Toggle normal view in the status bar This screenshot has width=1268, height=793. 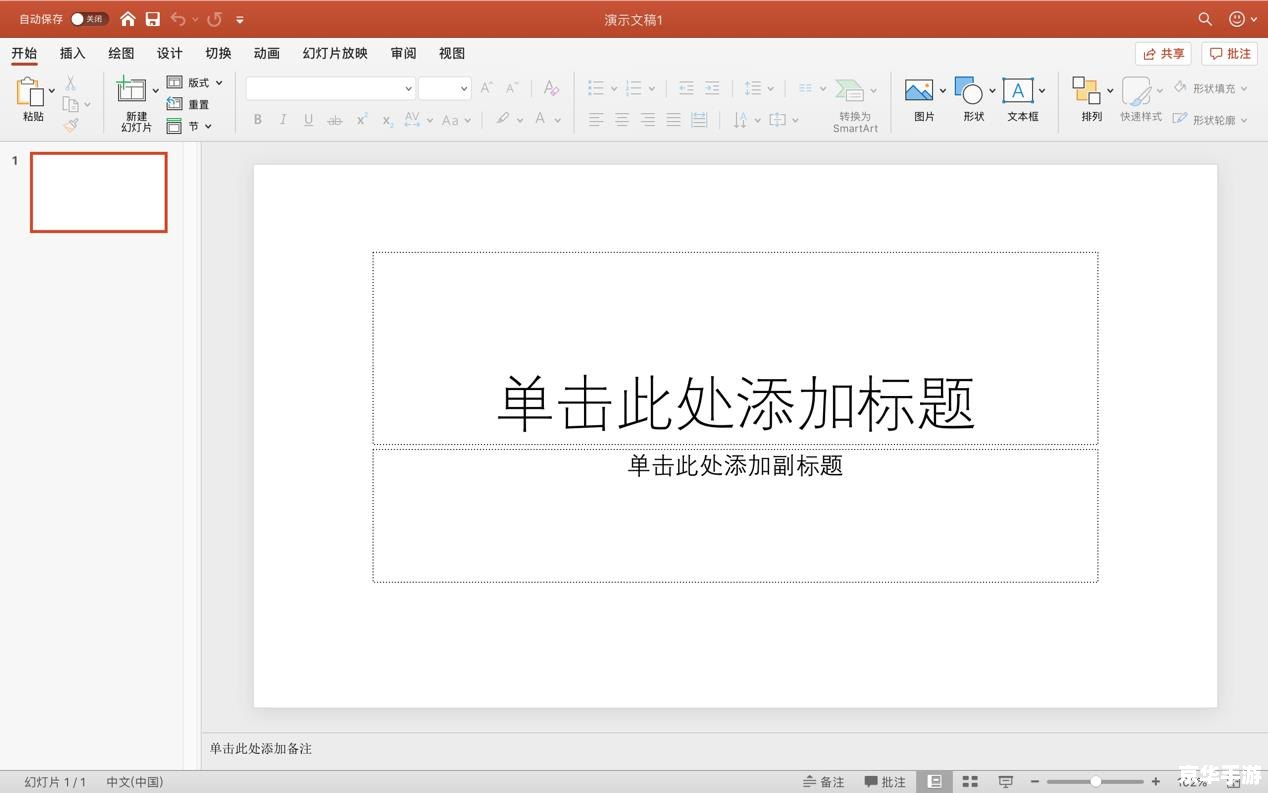934,782
